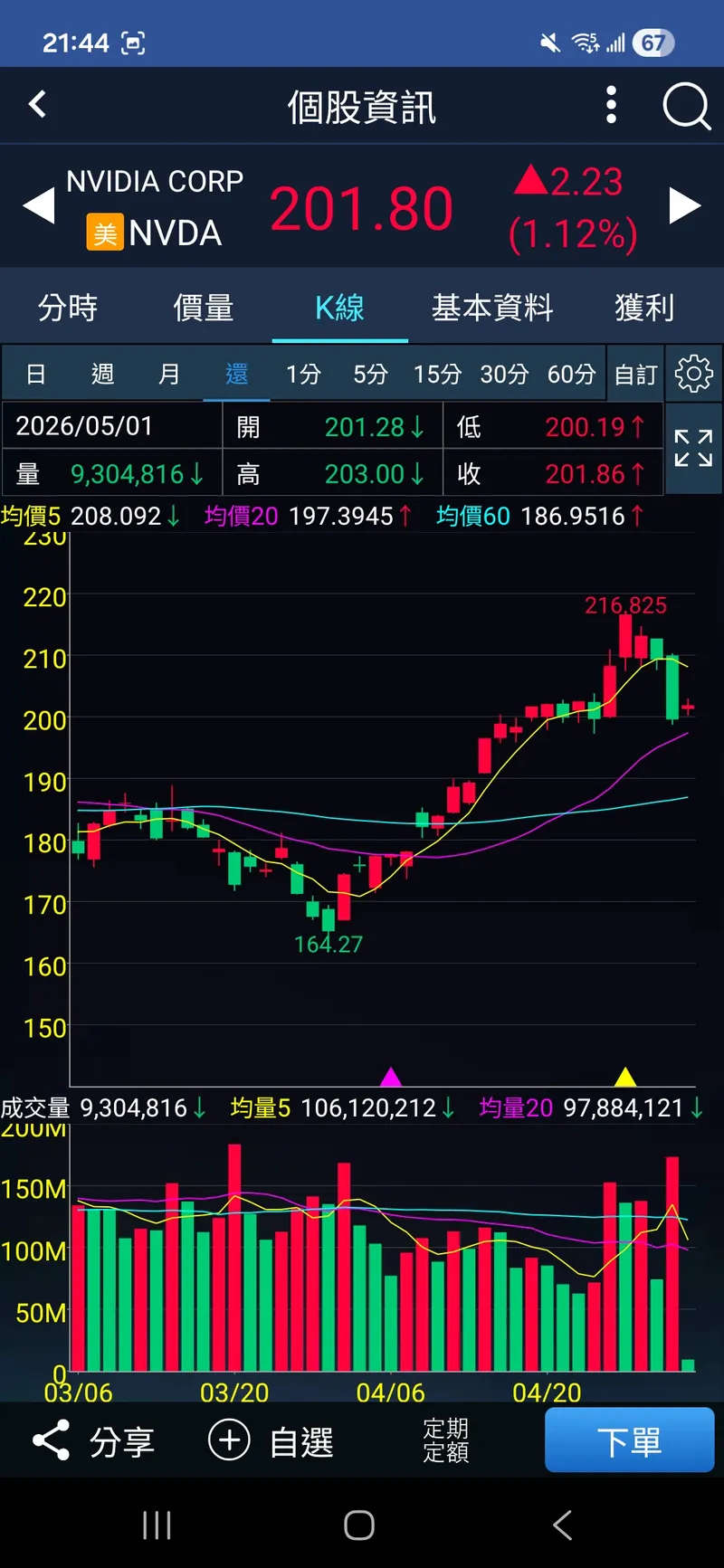
Task: Tap 分享 share label
Action: pyautogui.click(x=122, y=1441)
